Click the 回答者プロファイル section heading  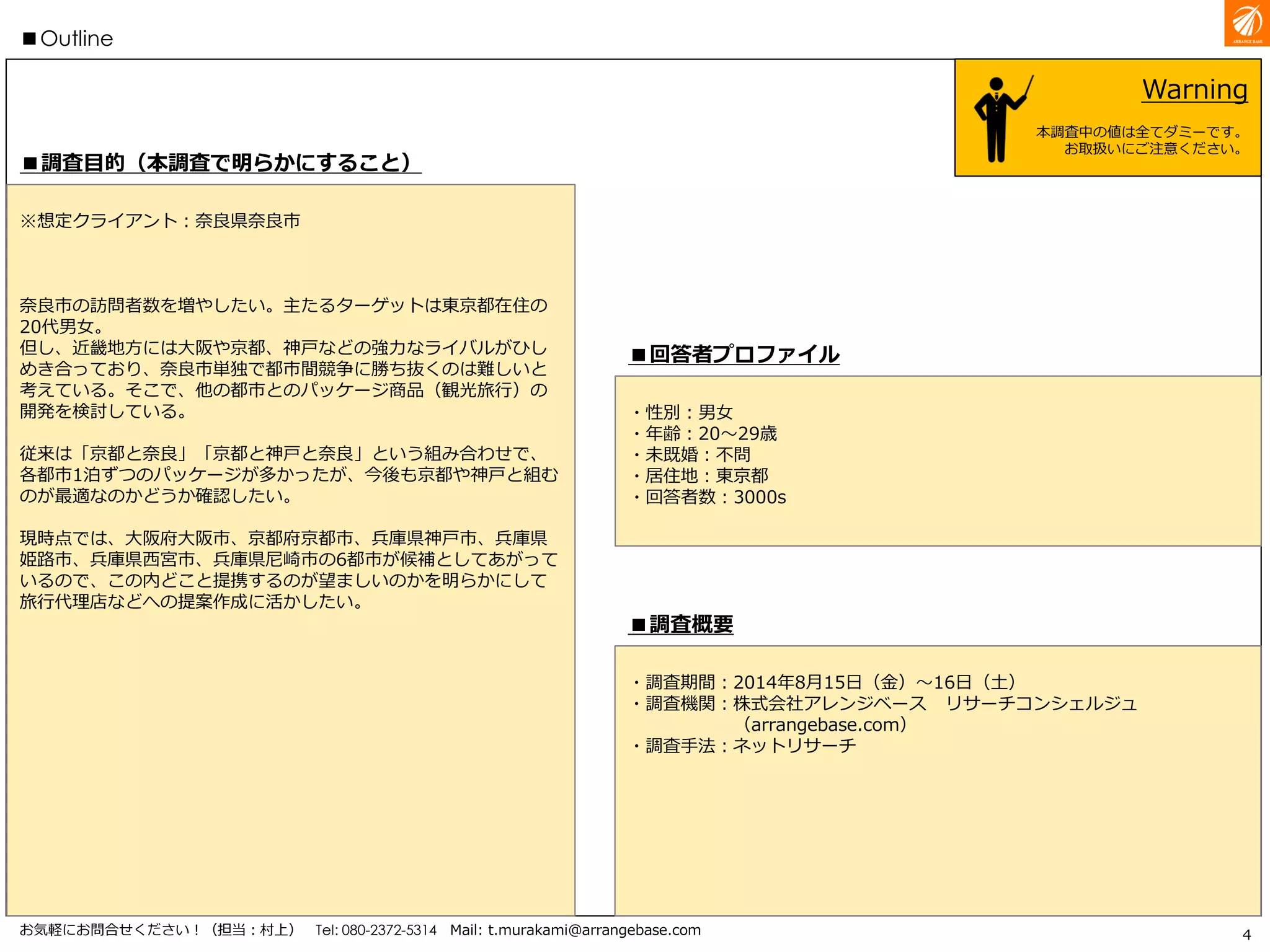coord(734,354)
